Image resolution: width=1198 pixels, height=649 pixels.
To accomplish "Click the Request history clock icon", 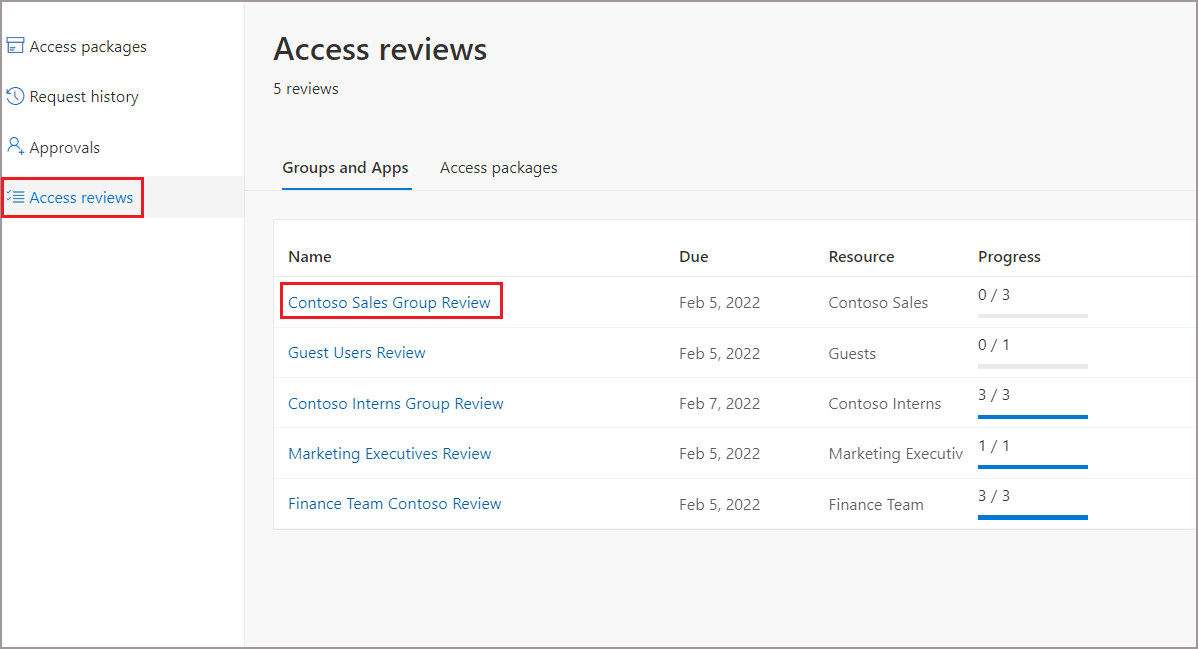I will [x=15, y=96].
